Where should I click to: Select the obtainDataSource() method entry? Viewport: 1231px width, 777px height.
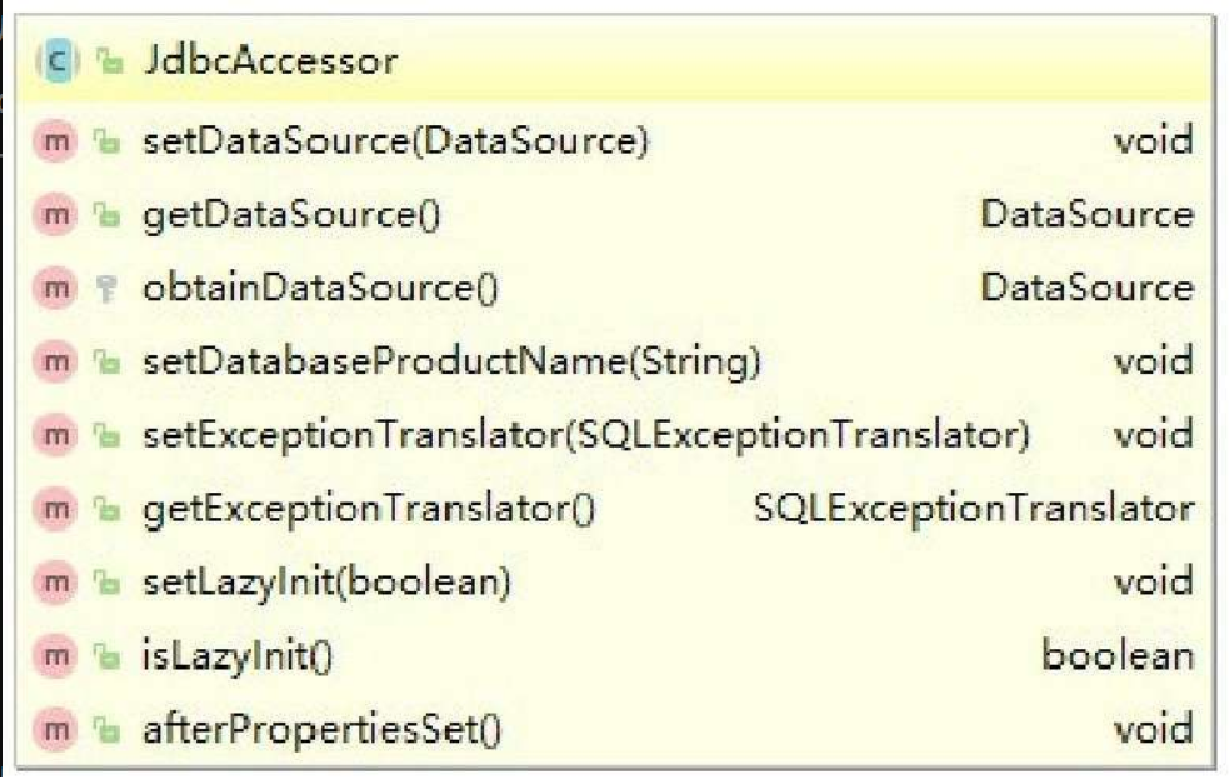(x=615, y=289)
